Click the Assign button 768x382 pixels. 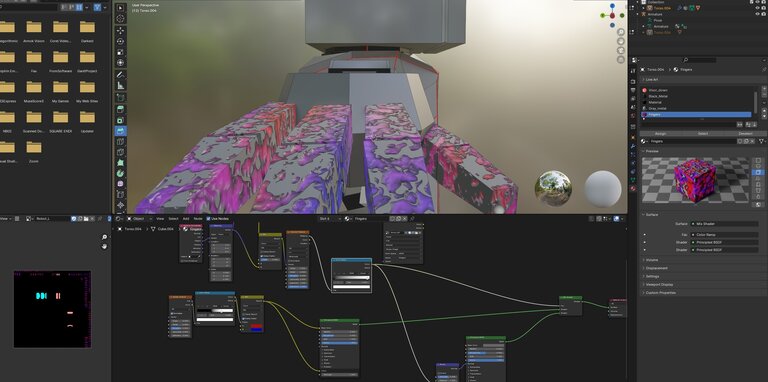pos(660,133)
